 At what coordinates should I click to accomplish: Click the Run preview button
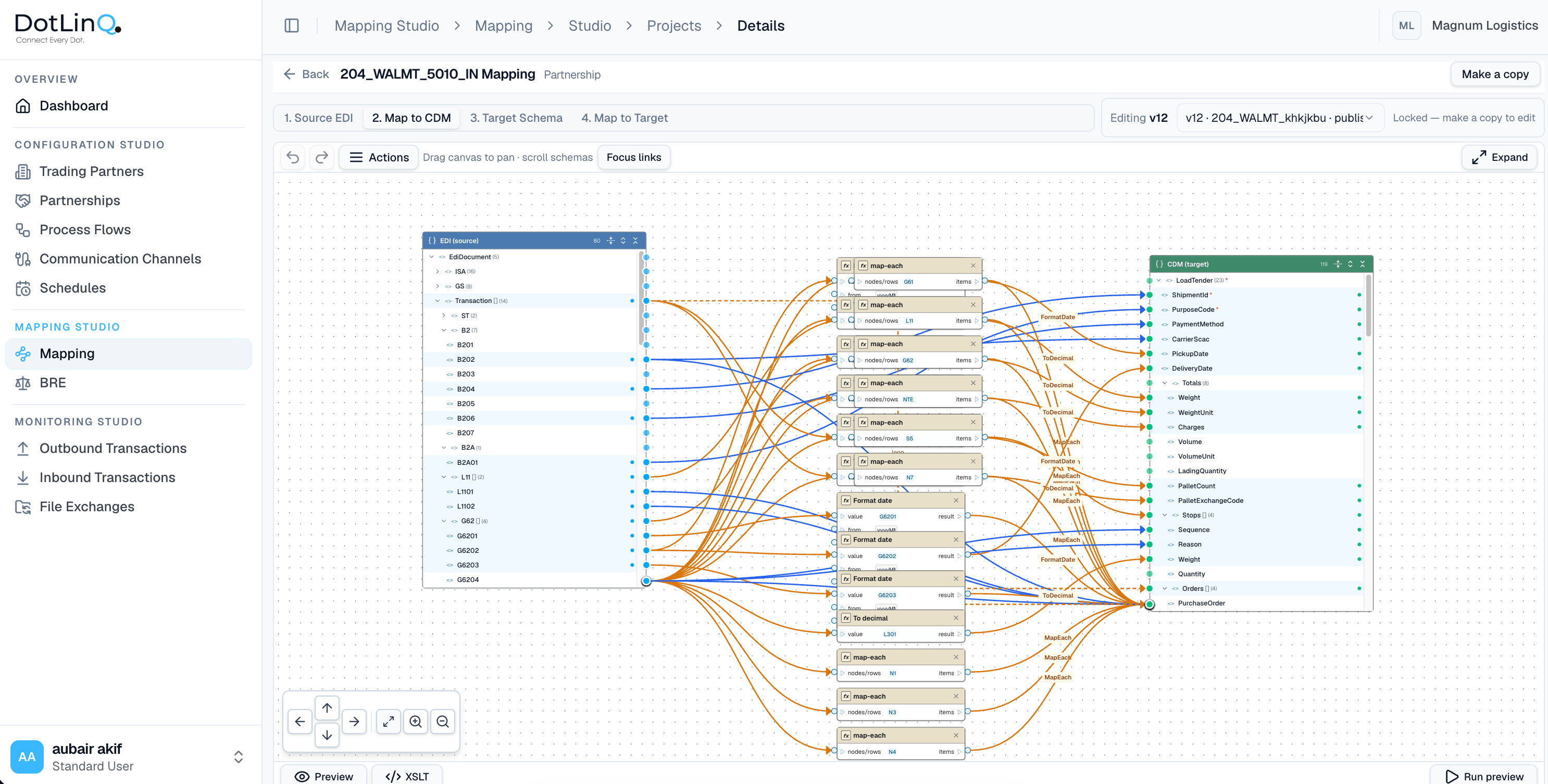click(x=1484, y=776)
